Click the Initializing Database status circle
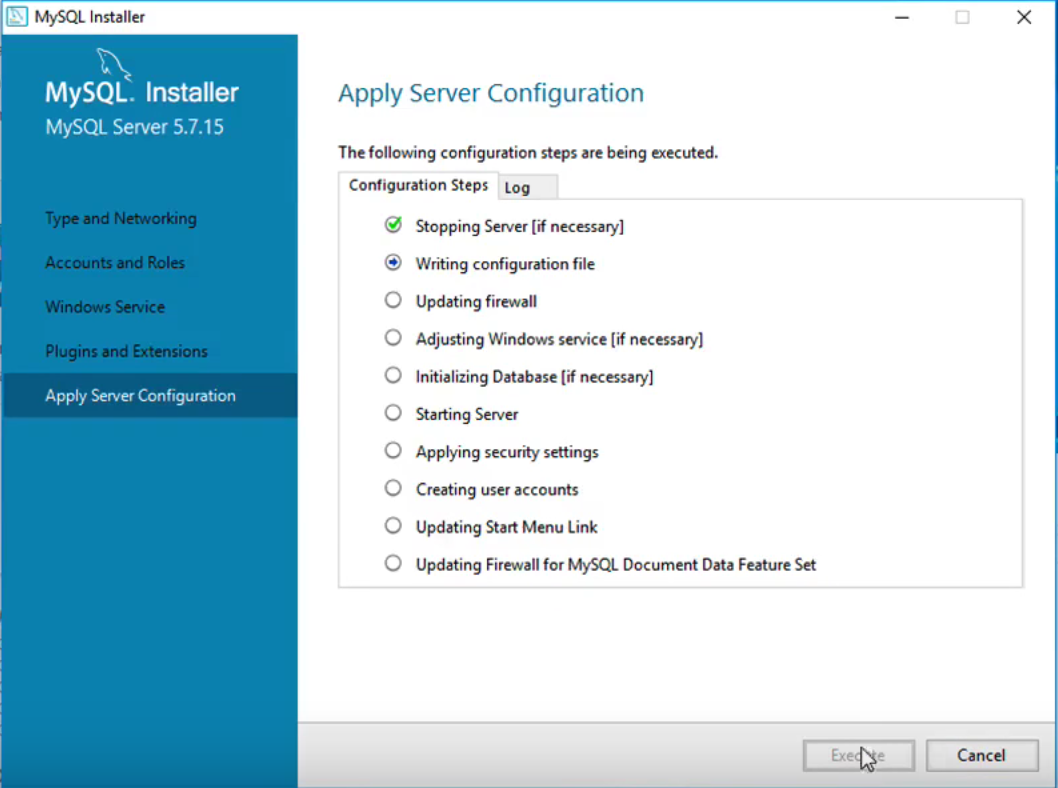 click(393, 375)
